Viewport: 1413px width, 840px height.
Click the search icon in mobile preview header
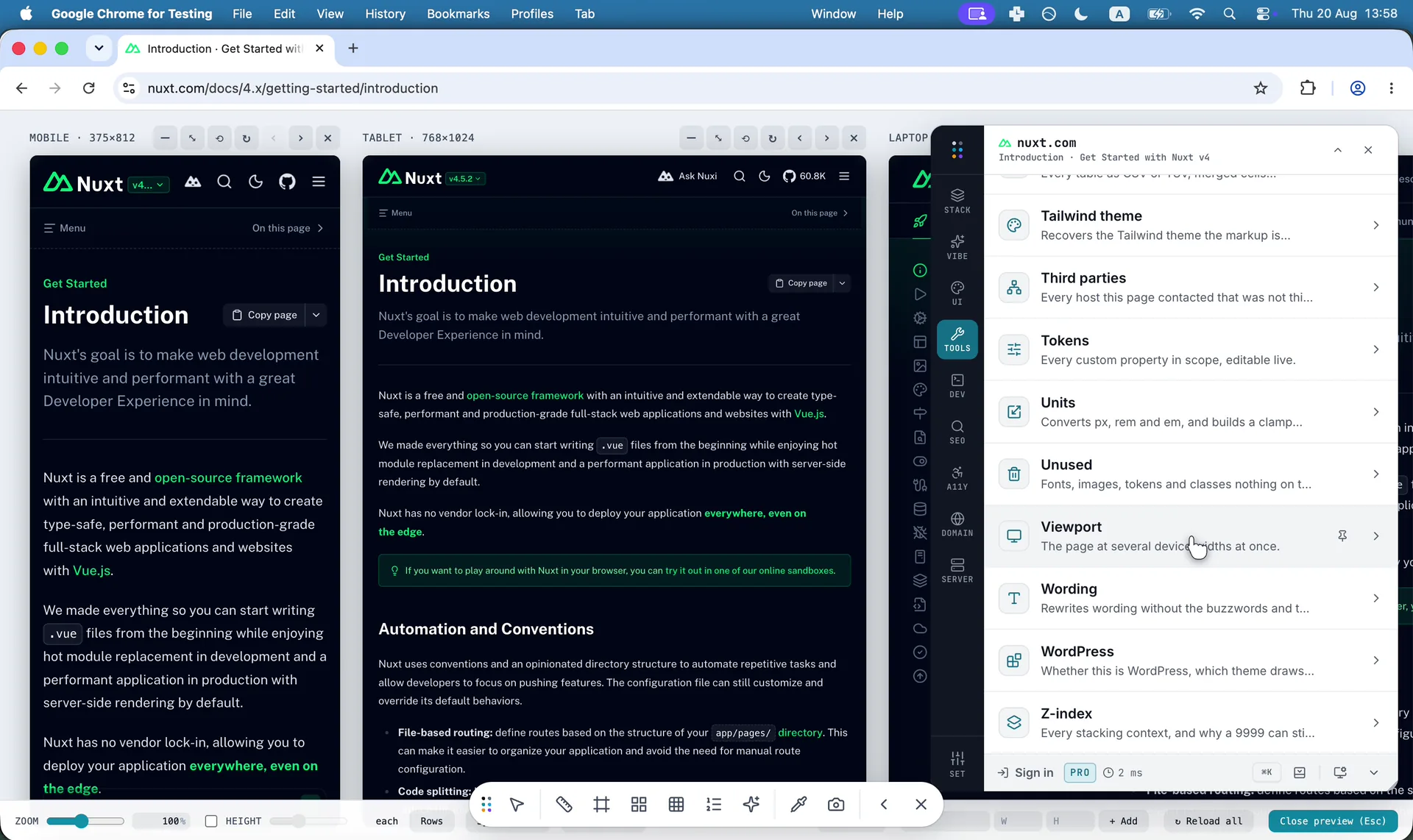224,182
